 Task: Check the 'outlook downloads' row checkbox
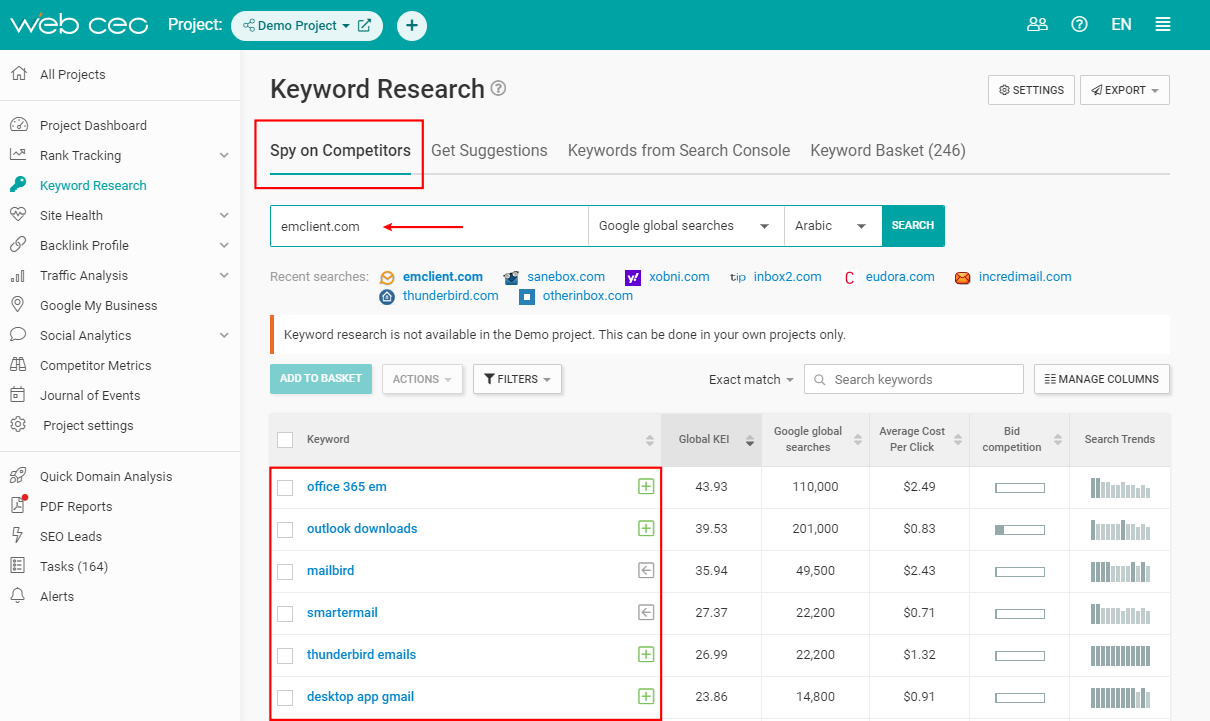coord(285,530)
